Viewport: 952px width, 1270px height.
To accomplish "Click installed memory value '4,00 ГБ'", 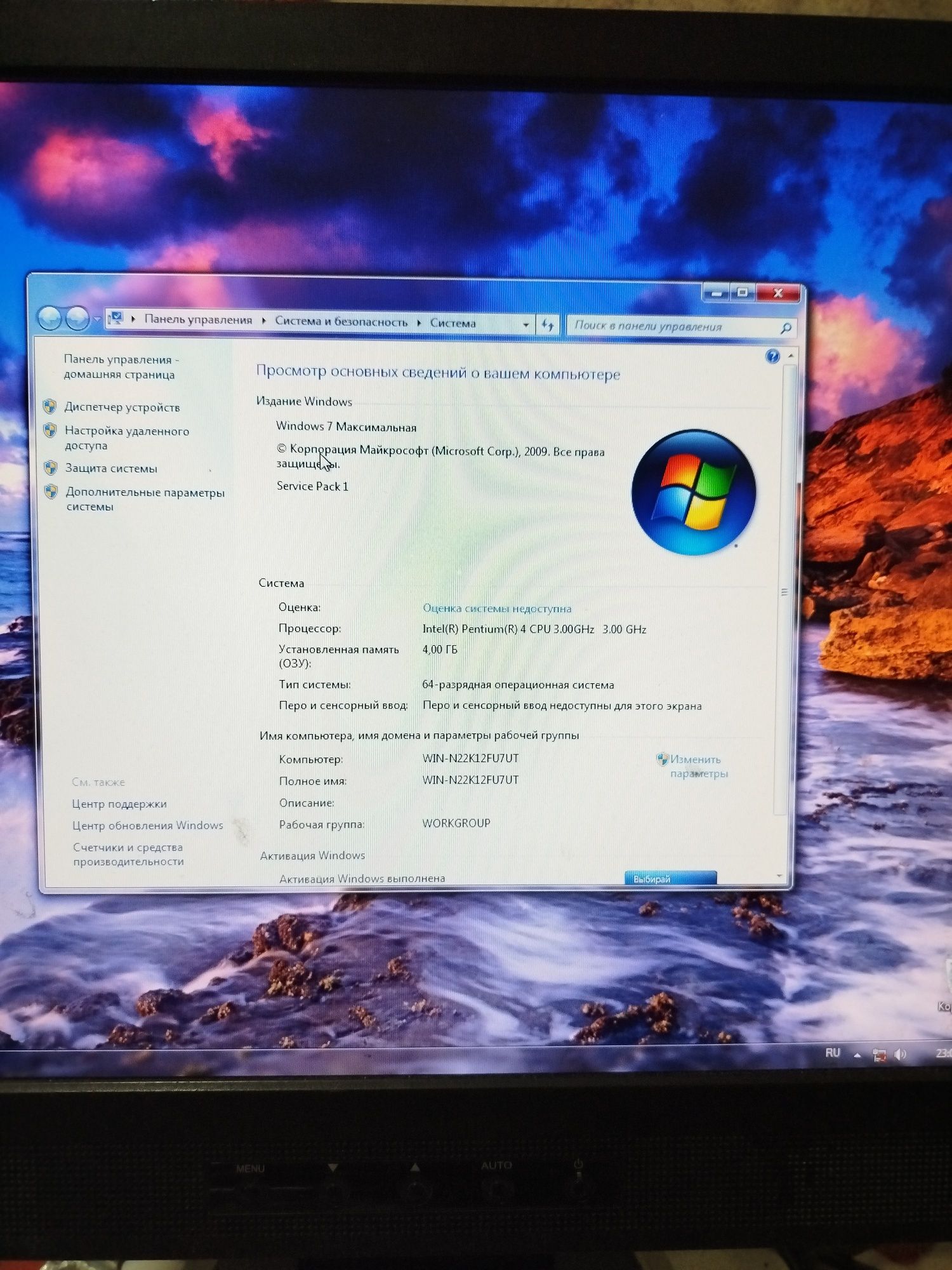I will [440, 650].
